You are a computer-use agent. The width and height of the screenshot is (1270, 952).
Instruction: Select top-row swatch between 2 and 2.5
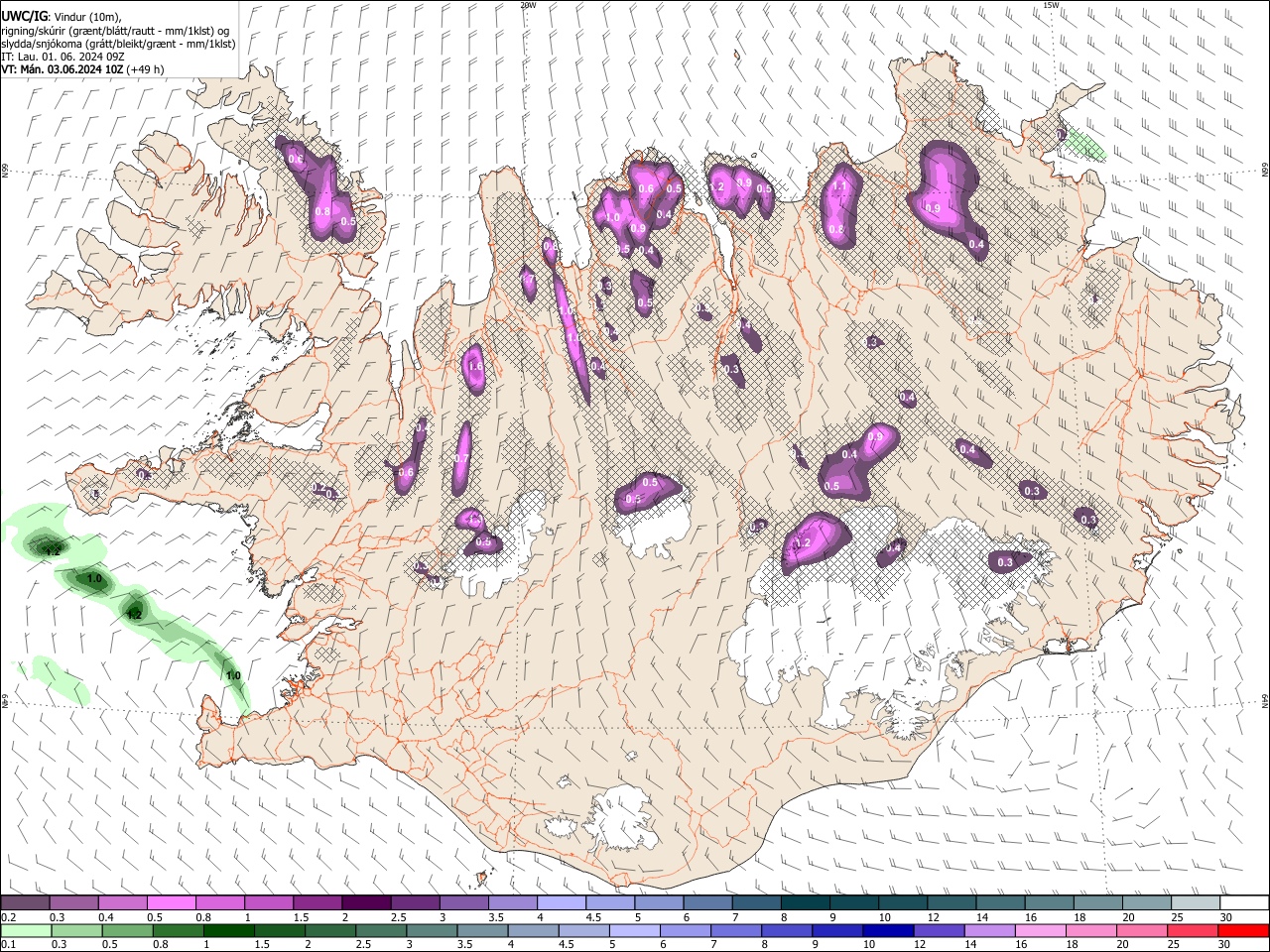366,903
